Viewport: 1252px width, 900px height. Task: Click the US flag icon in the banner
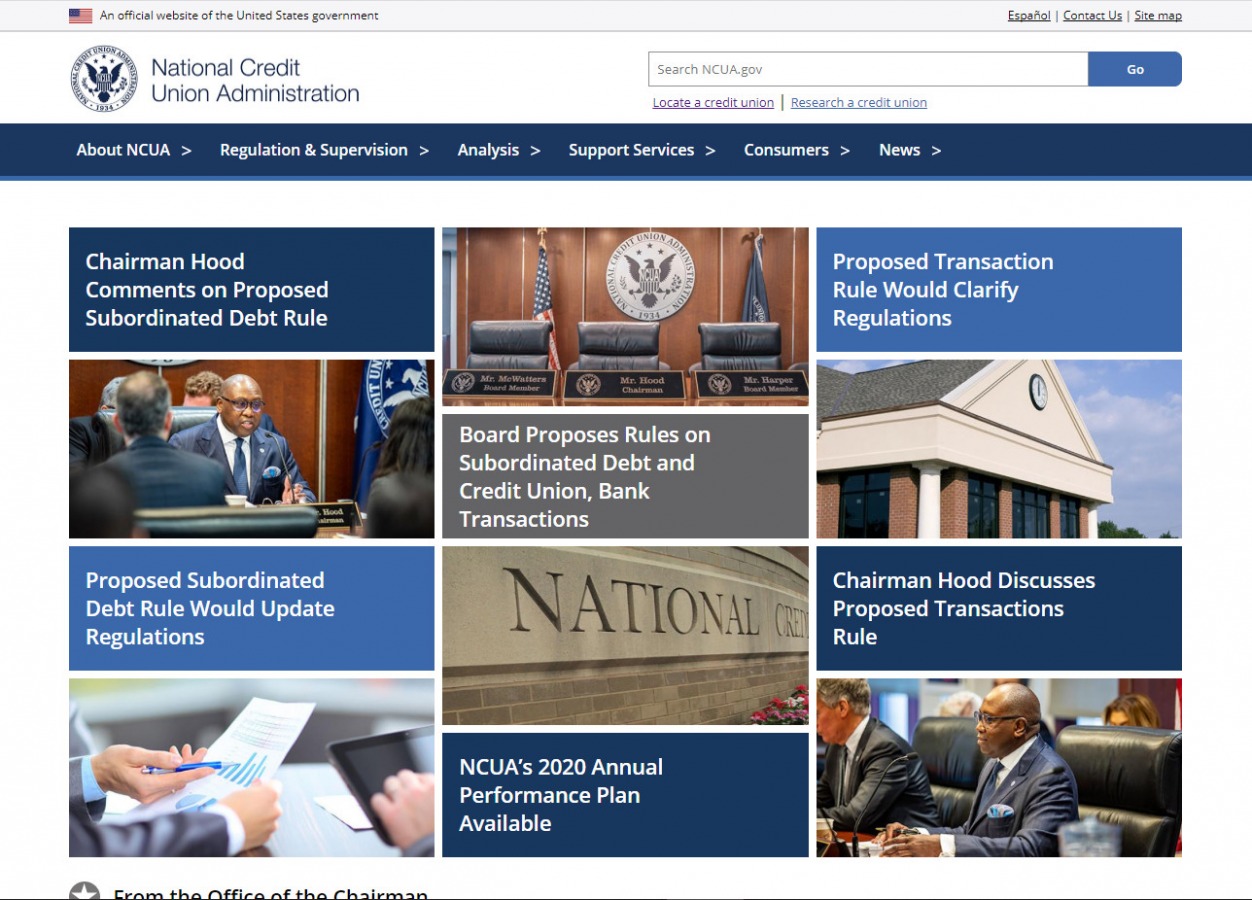(81, 16)
